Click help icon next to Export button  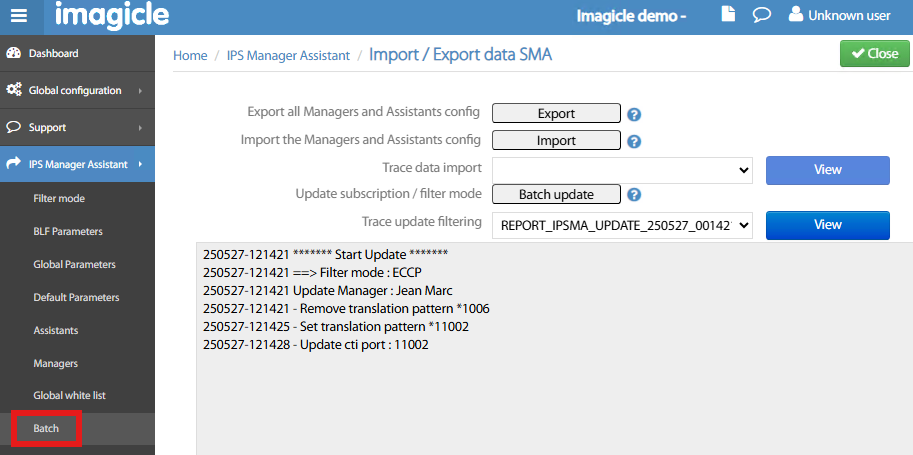634,114
